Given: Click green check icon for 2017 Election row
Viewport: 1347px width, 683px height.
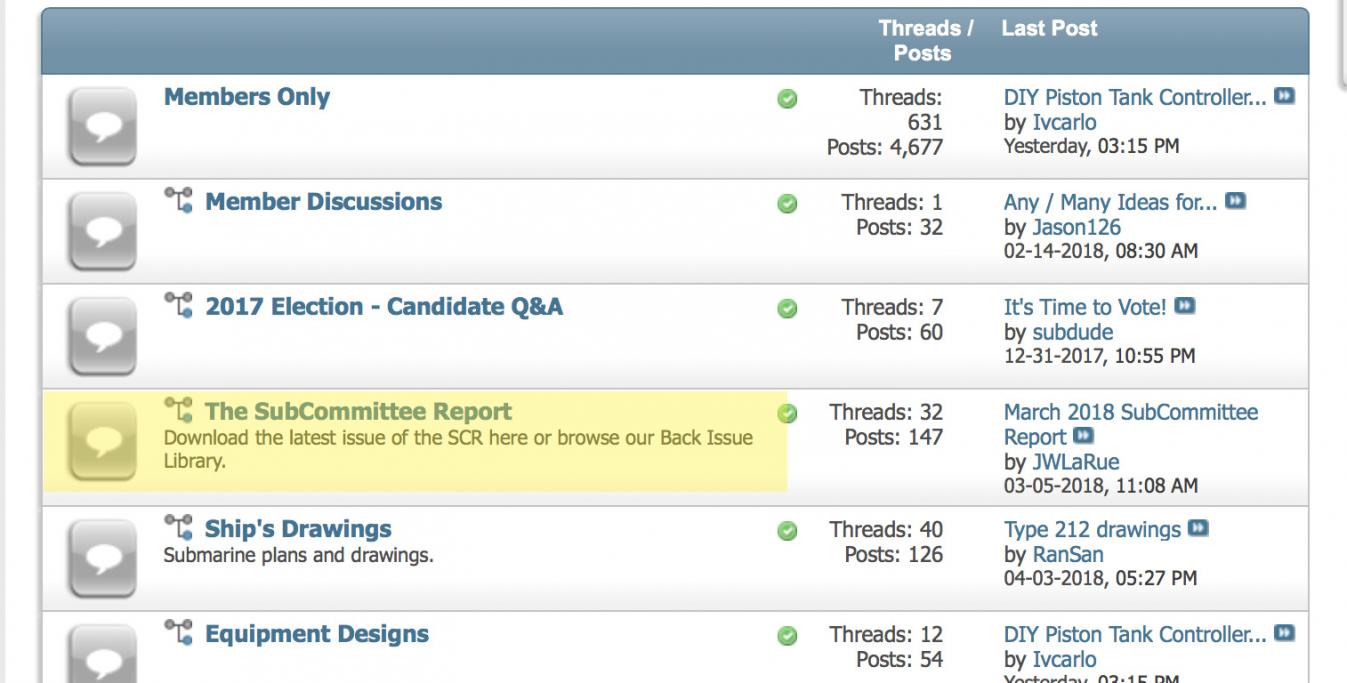Looking at the screenshot, I should 787,308.
